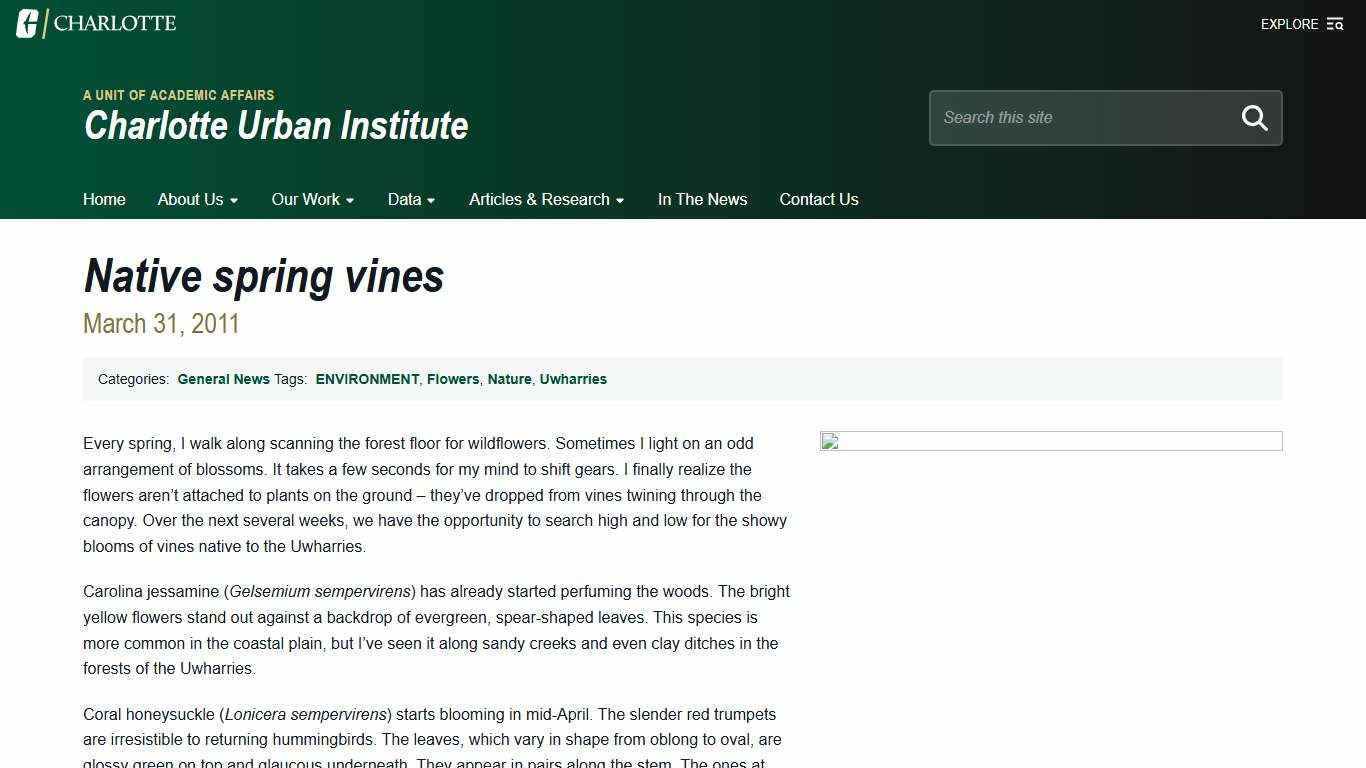This screenshot has height=768, width=1366.
Task: Open In The News page
Action: 702,199
